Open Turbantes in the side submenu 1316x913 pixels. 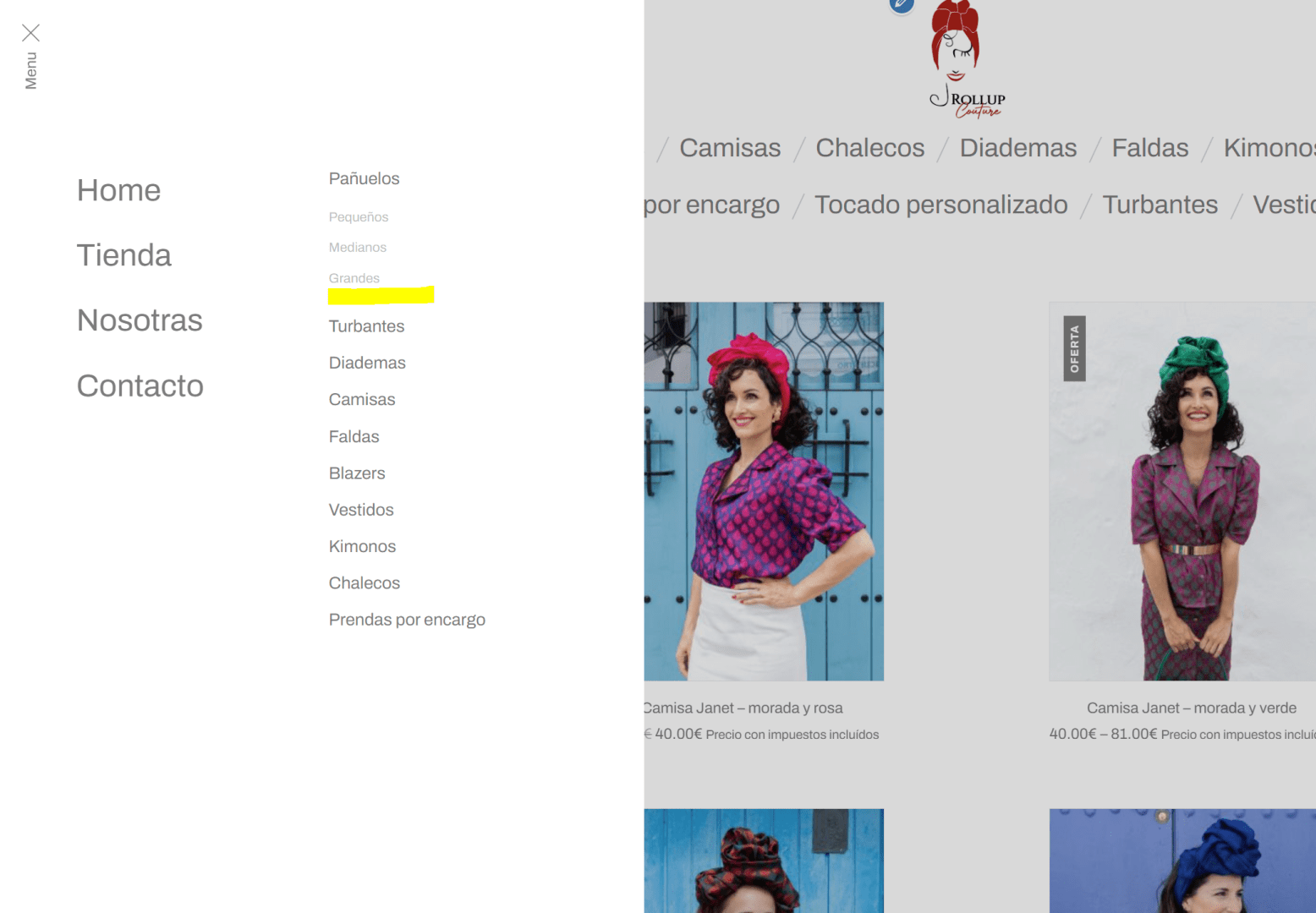(x=366, y=326)
